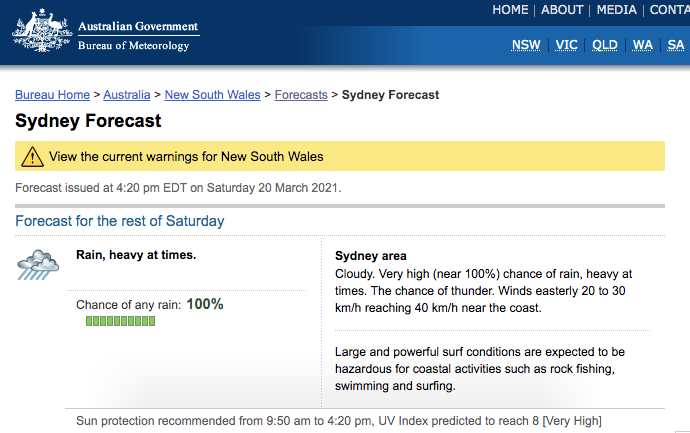The height and width of the screenshot is (433, 690).
Task: View the current warnings for New South Wales
Action: (186, 157)
